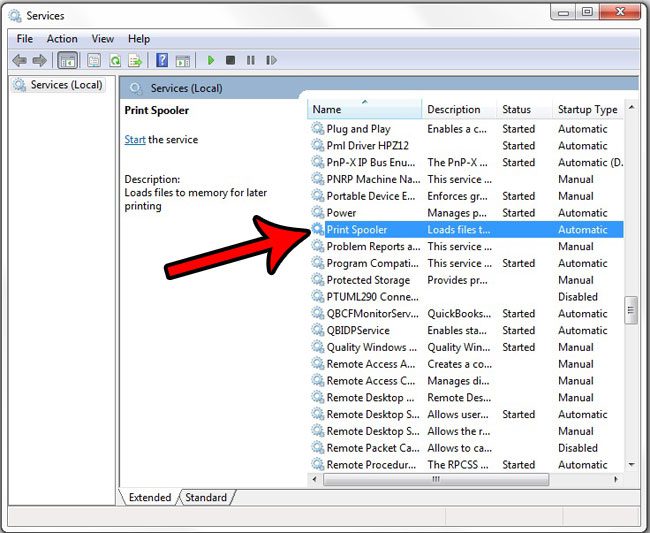Open Properties from the toolbar icon

tap(93, 60)
